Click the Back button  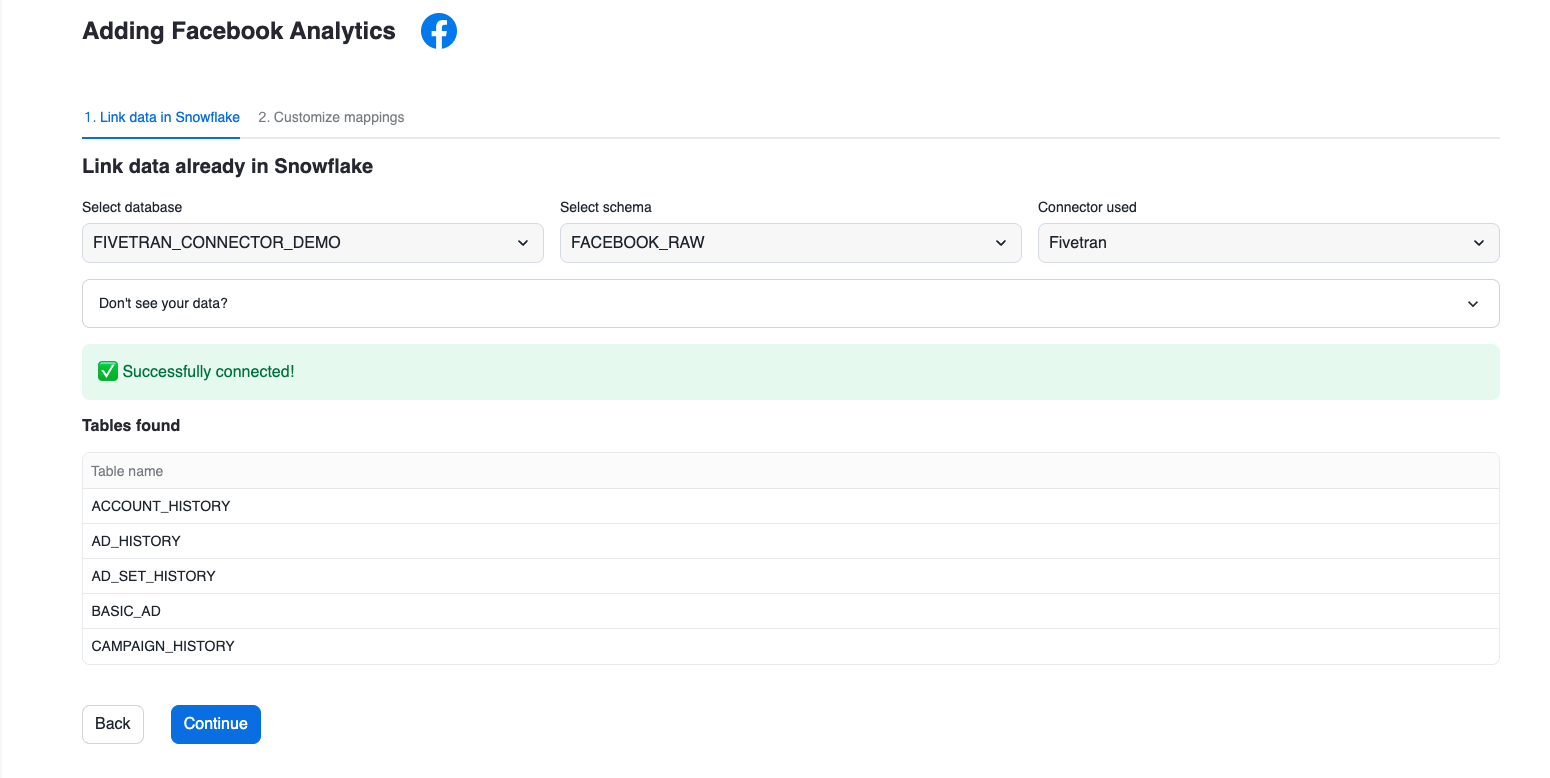[113, 724]
